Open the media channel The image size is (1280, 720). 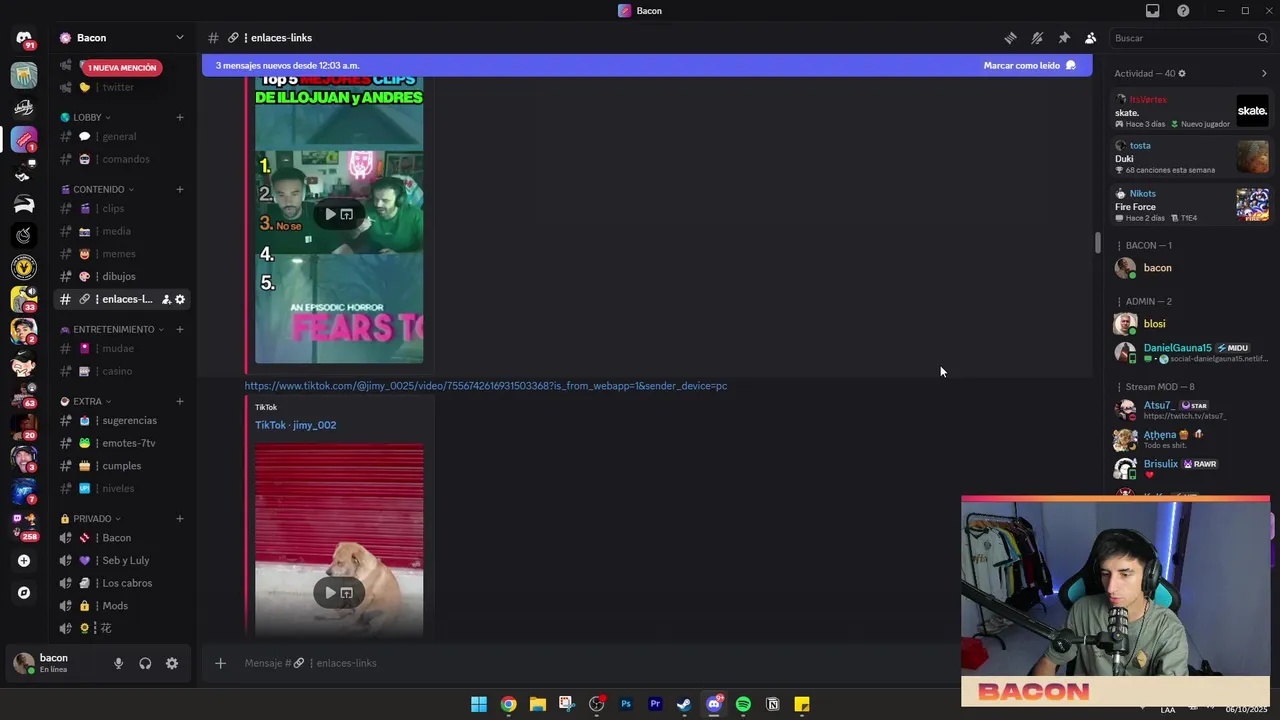[123, 231]
